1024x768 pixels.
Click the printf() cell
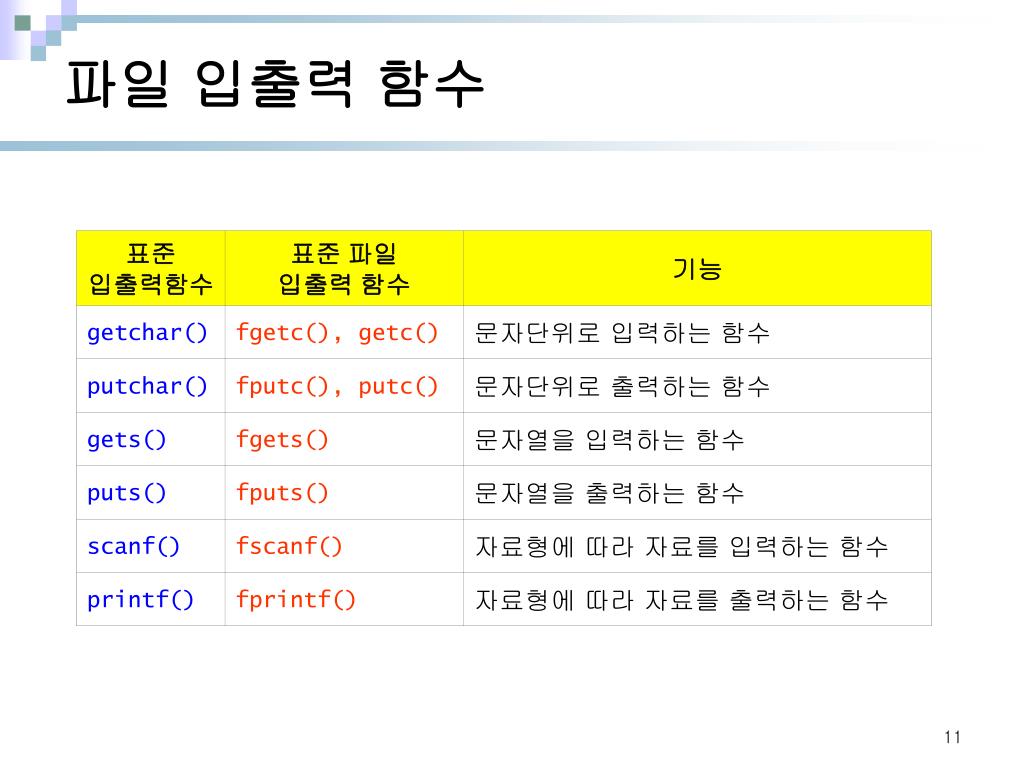151,600
